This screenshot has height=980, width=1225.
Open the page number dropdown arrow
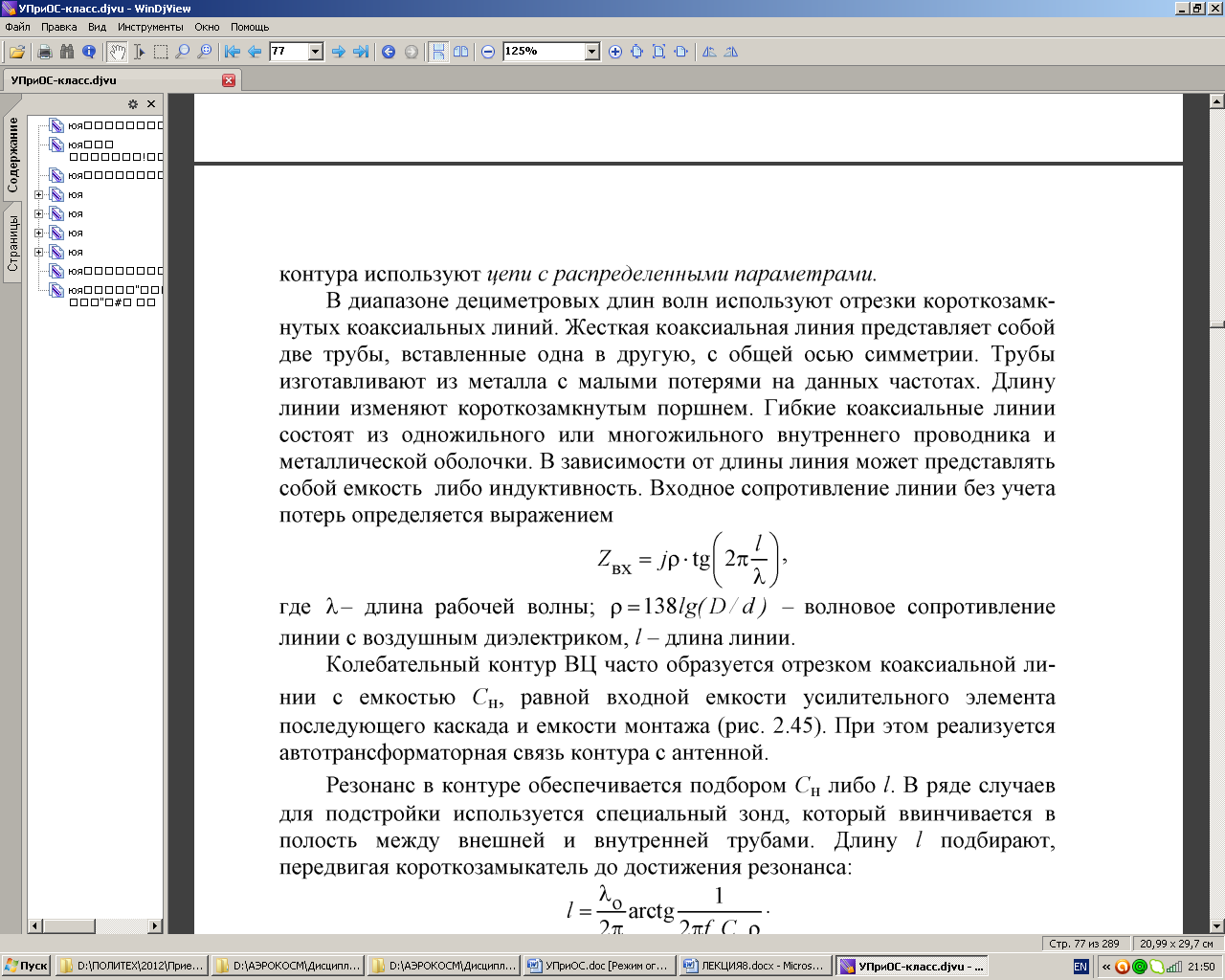point(316,52)
